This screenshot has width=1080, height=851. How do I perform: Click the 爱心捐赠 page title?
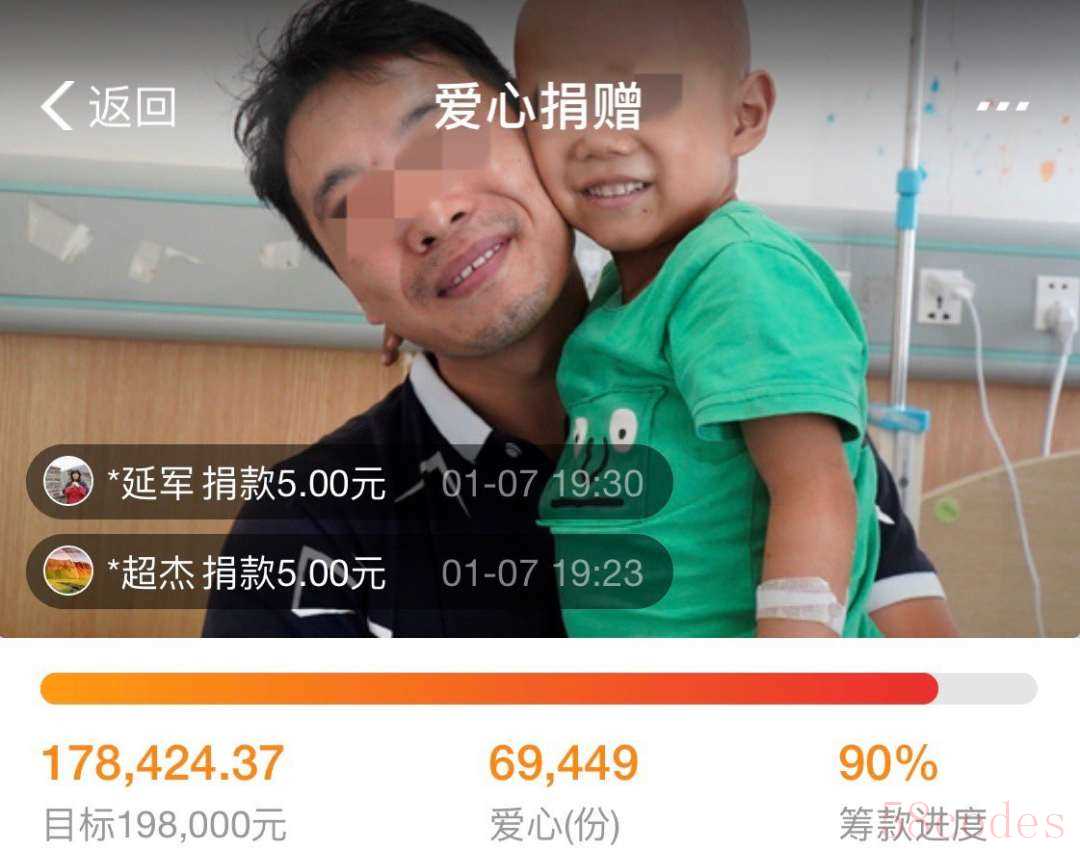(x=539, y=105)
